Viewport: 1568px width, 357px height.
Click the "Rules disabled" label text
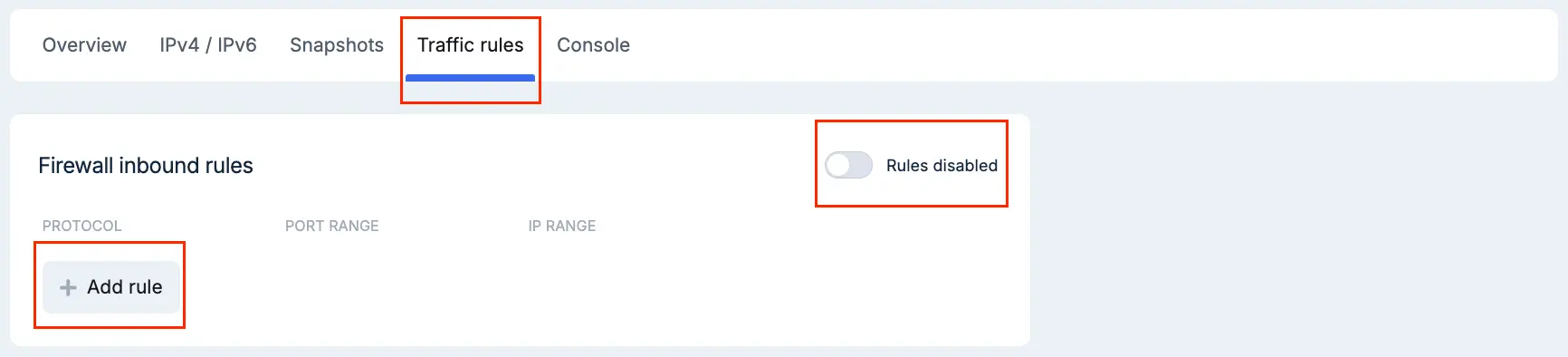tap(942, 166)
